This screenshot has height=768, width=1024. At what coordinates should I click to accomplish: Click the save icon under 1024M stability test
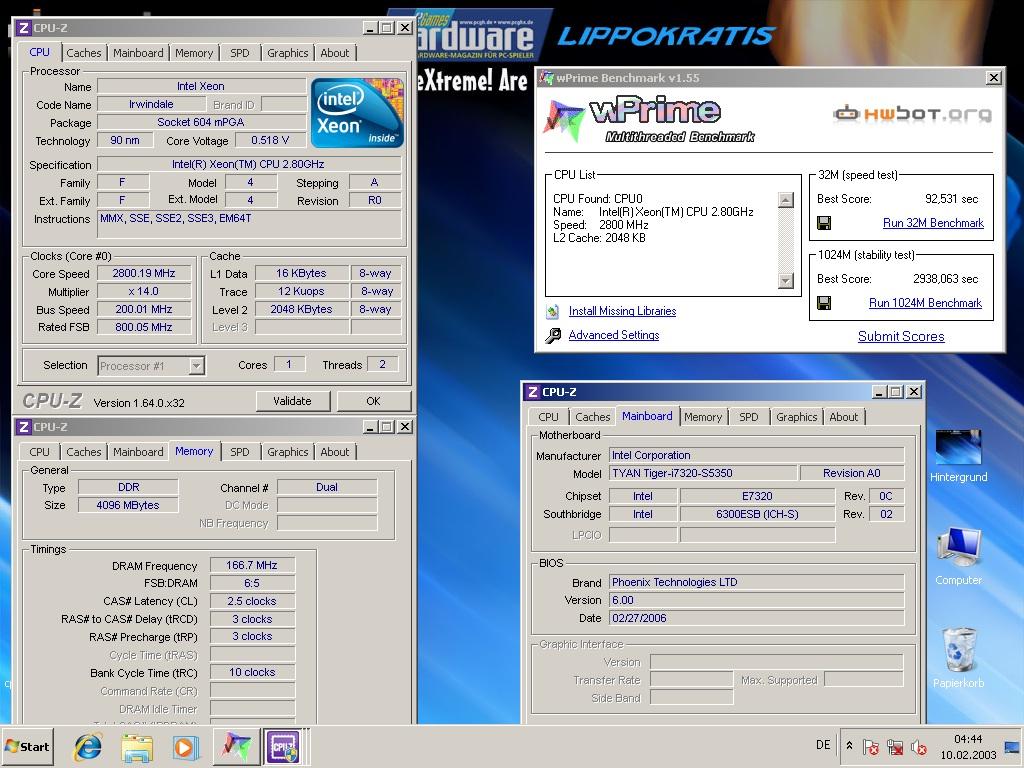coord(824,303)
